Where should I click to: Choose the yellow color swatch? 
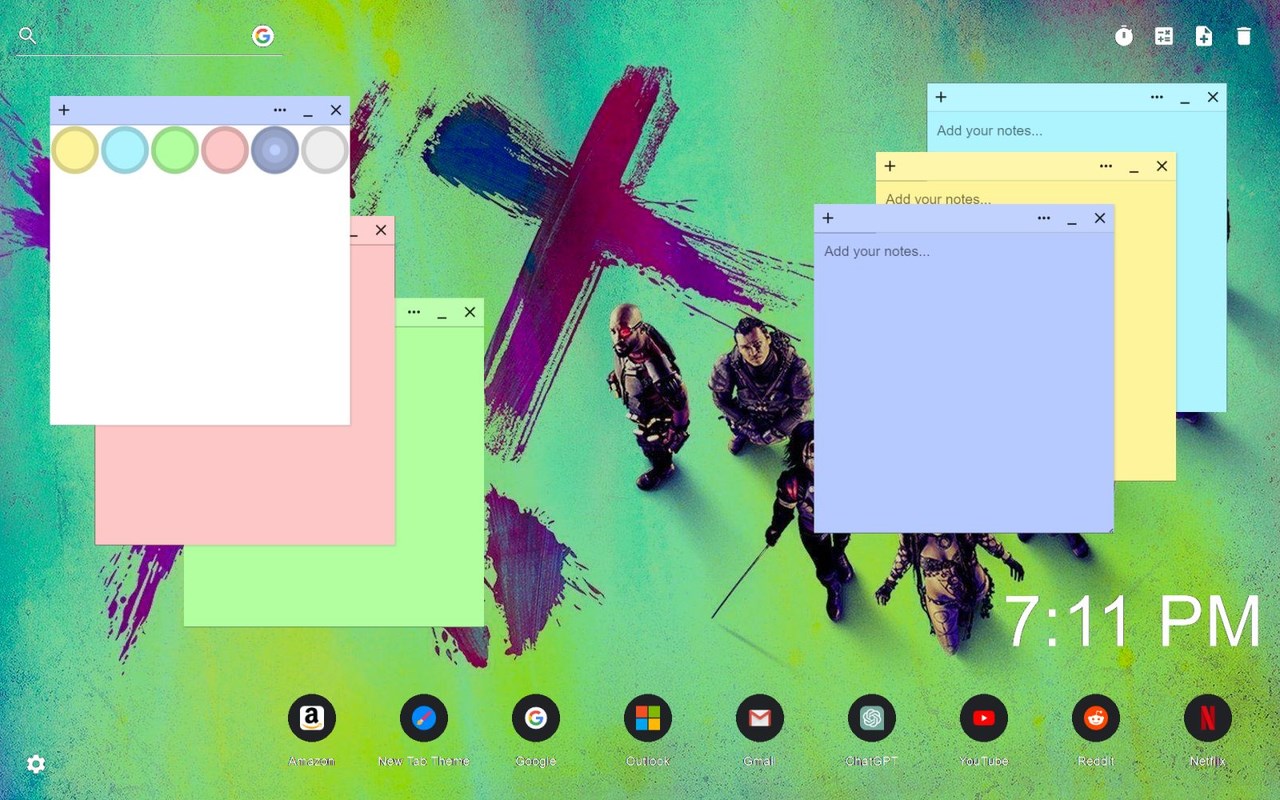pos(75,150)
